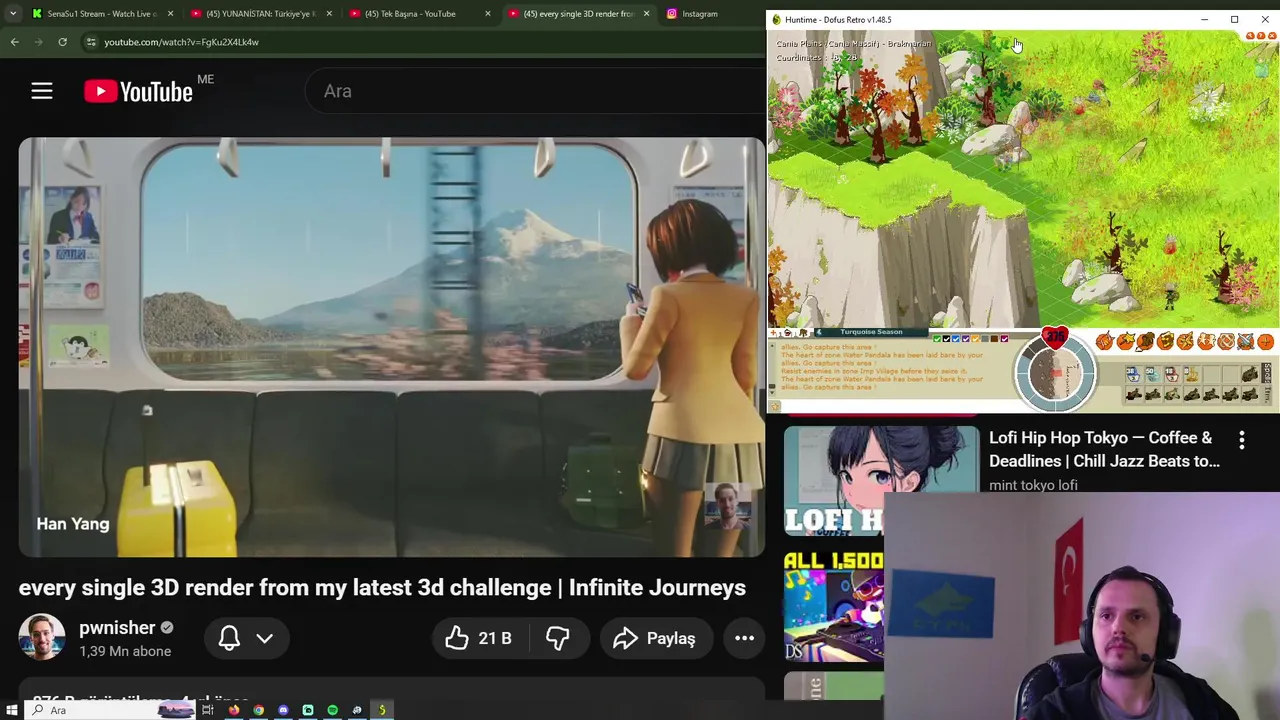Click the Dofus chat scroll down arrow
Viewport: 1280px width, 720px height.
(x=772, y=393)
